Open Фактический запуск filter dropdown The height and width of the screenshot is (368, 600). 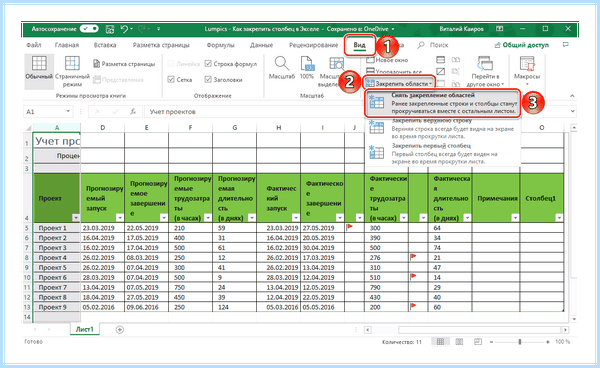296,218
